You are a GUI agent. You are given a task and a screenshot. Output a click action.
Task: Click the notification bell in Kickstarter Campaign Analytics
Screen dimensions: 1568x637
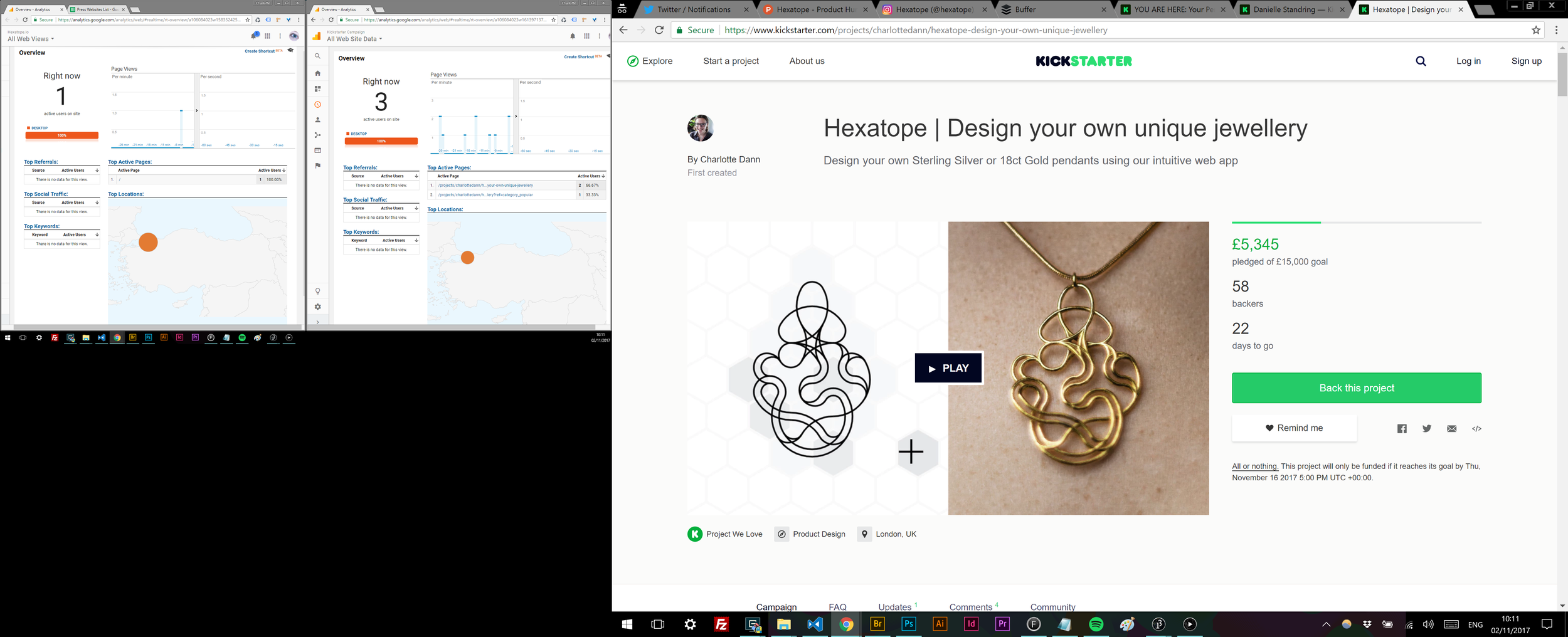tap(573, 36)
